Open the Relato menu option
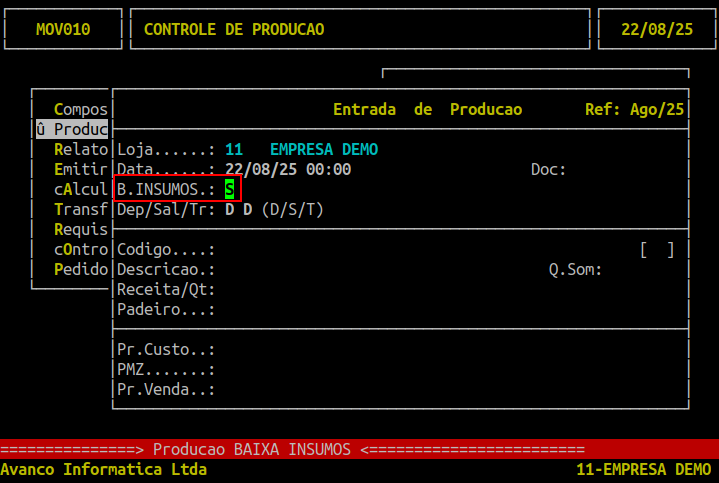Image resolution: width=719 pixels, height=483 pixels. pos(80,149)
